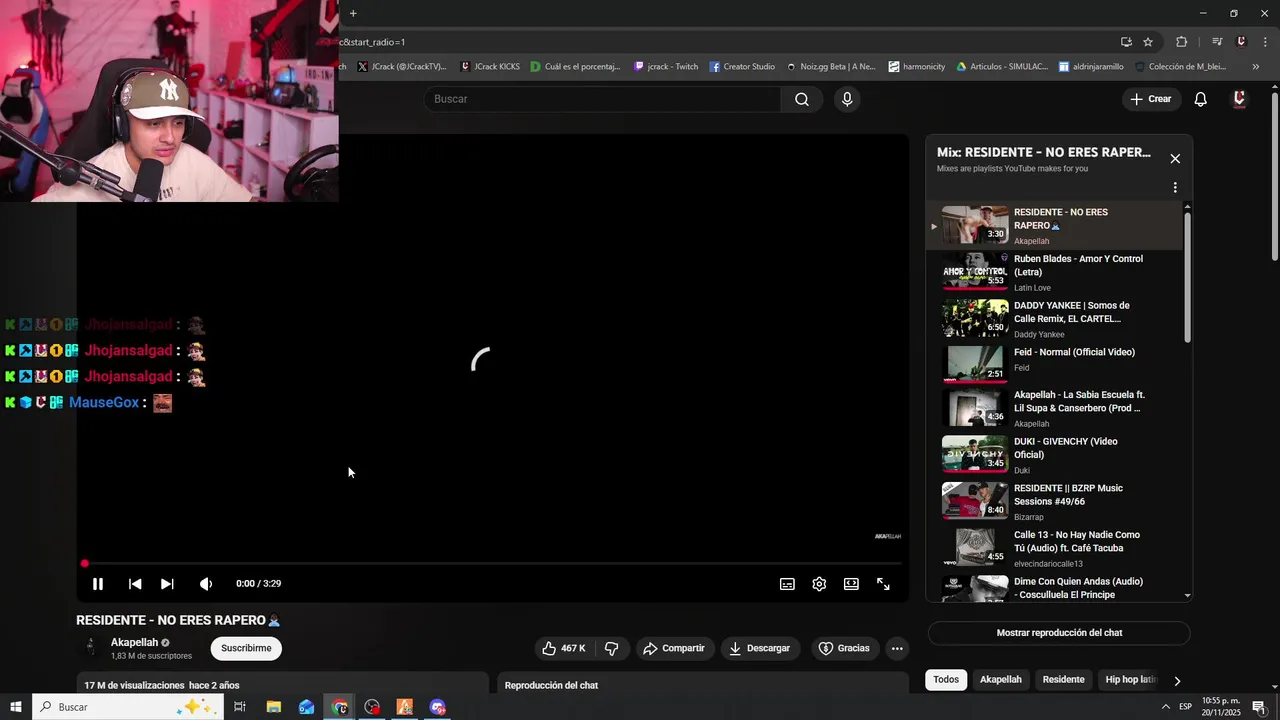Click the Mix playlist scrollbar
The width and height of the screenshot is (1280, 720).
click(x=1188, y=275)
